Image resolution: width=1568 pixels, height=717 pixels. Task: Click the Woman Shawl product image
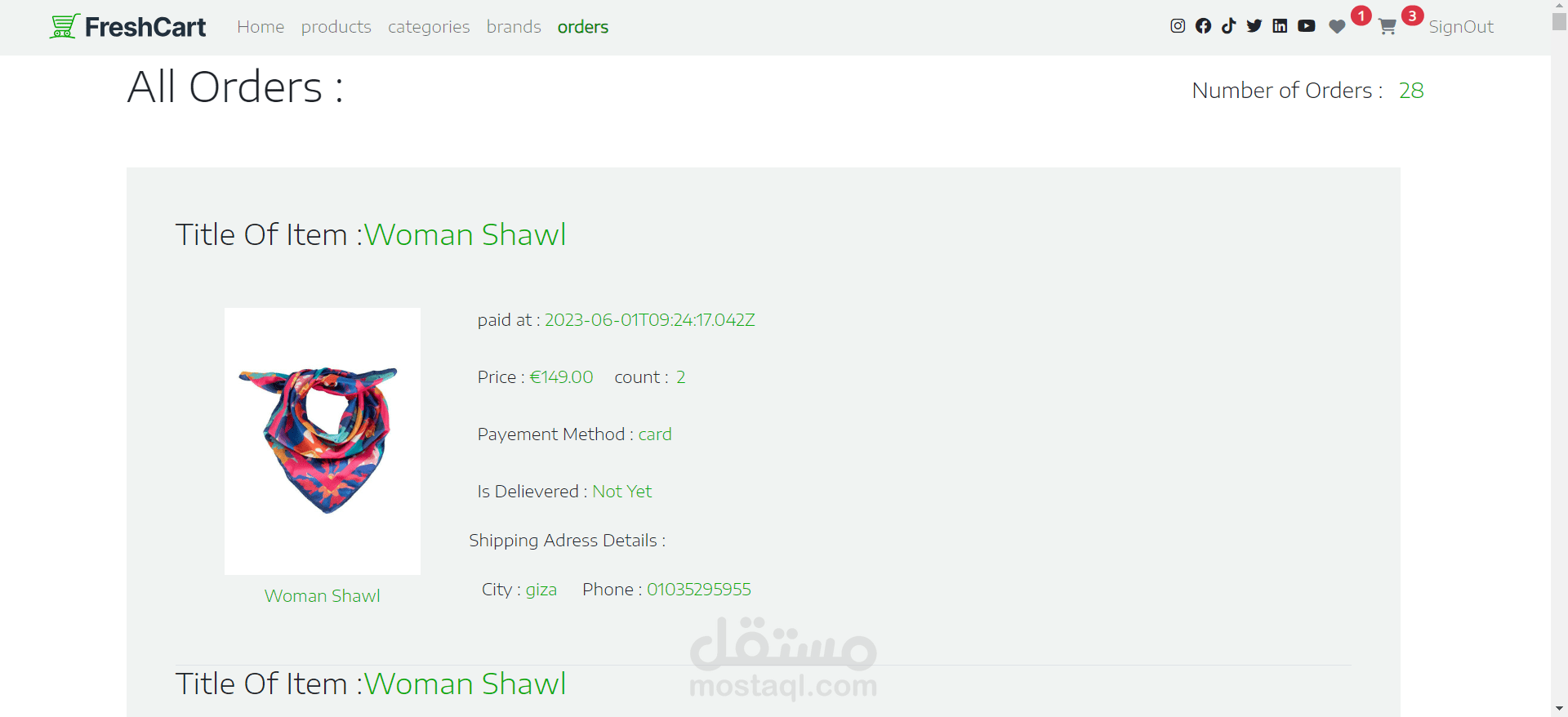(x=323, y=441)
